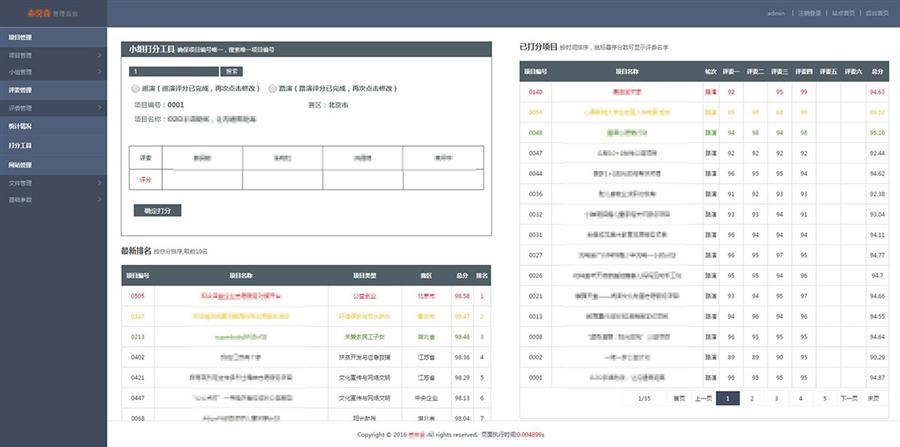900x447 pixels.
Task: Select the 路演 radio button
Action: (273, 88)
